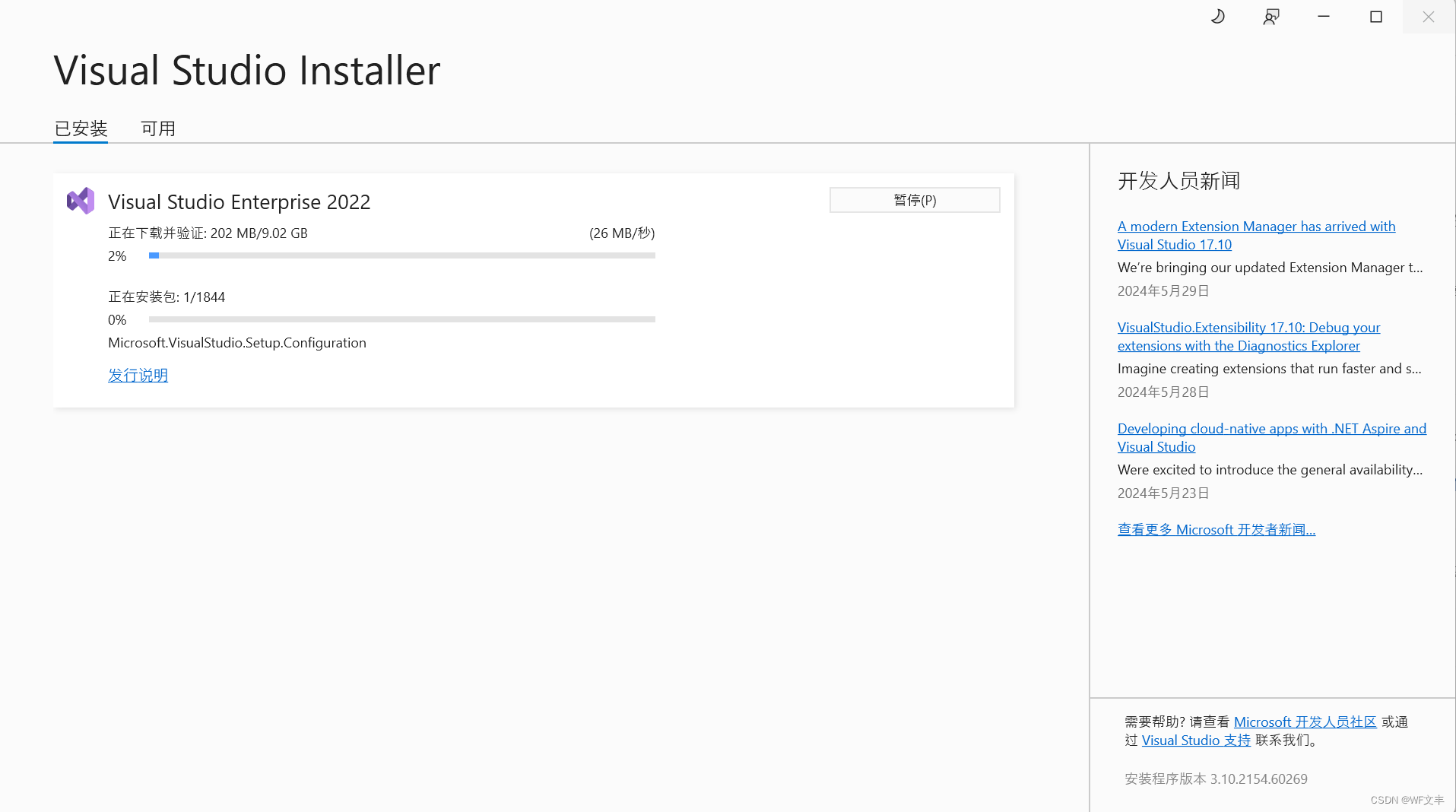The image size is (1456, 812).
Task: Switch to the 可用 tab
Action: (x=158, y=128)
